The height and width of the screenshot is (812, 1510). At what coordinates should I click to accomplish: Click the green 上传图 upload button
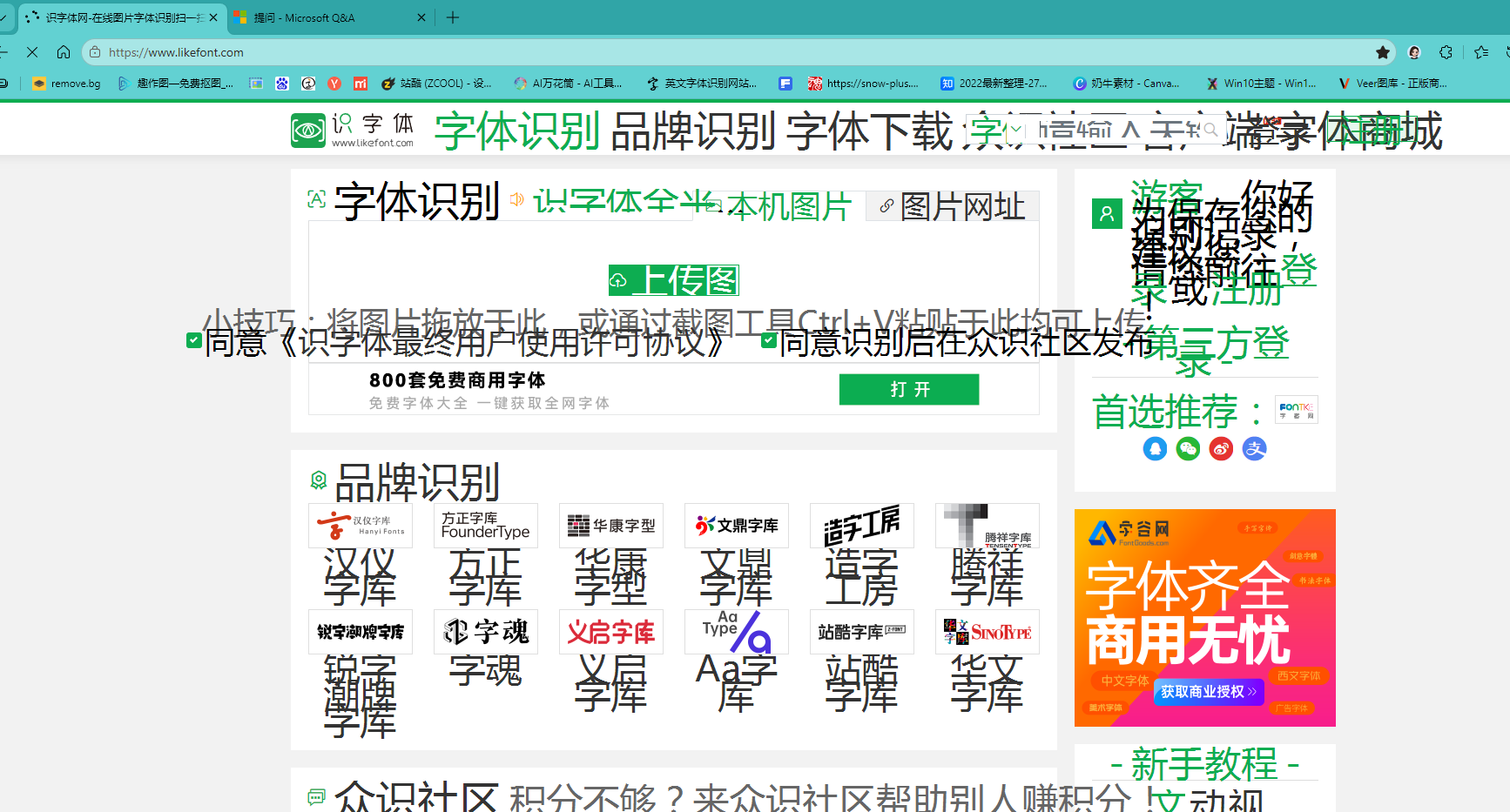(674, 280)
